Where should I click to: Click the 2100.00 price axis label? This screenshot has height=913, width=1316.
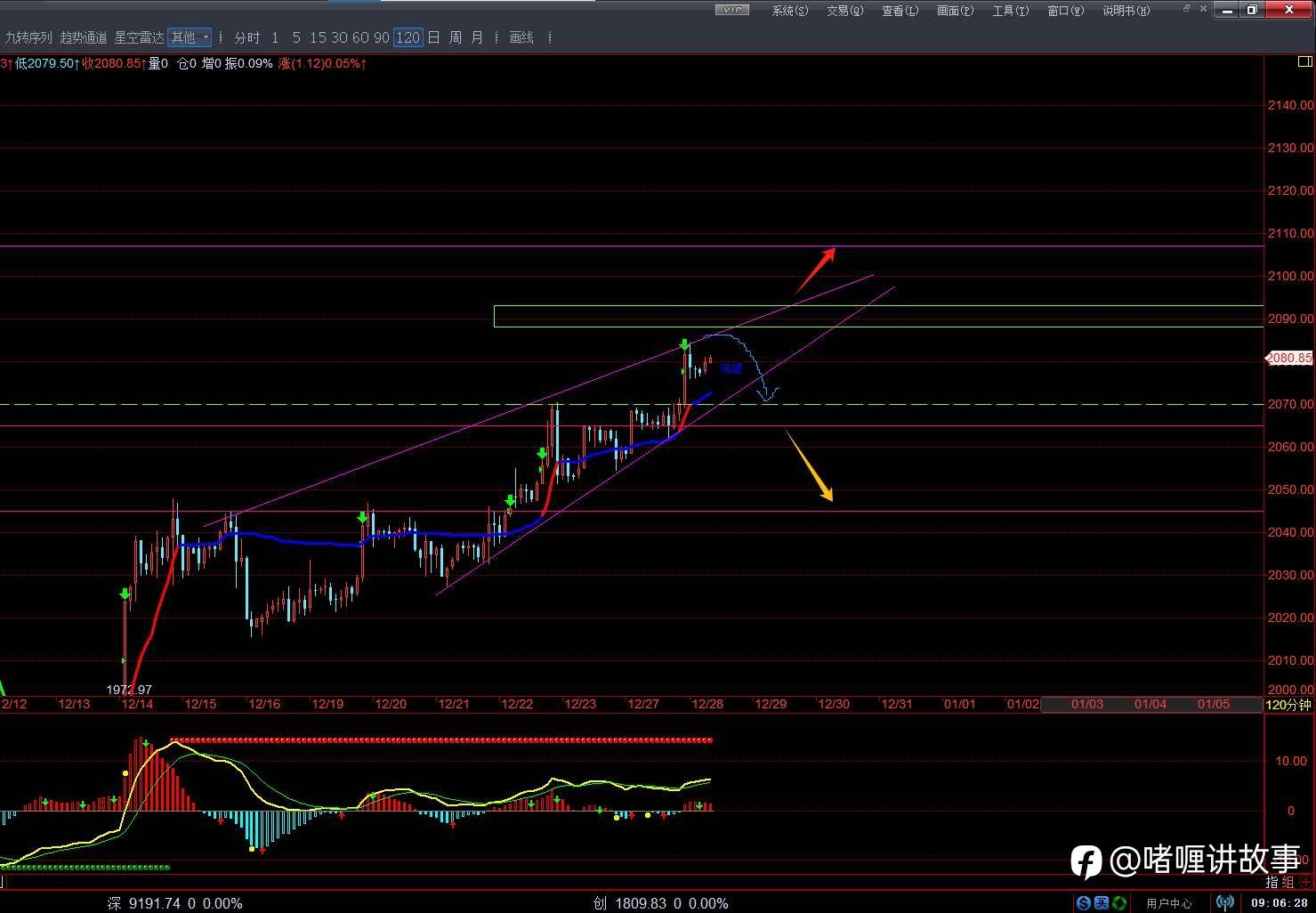(1290, 276)
